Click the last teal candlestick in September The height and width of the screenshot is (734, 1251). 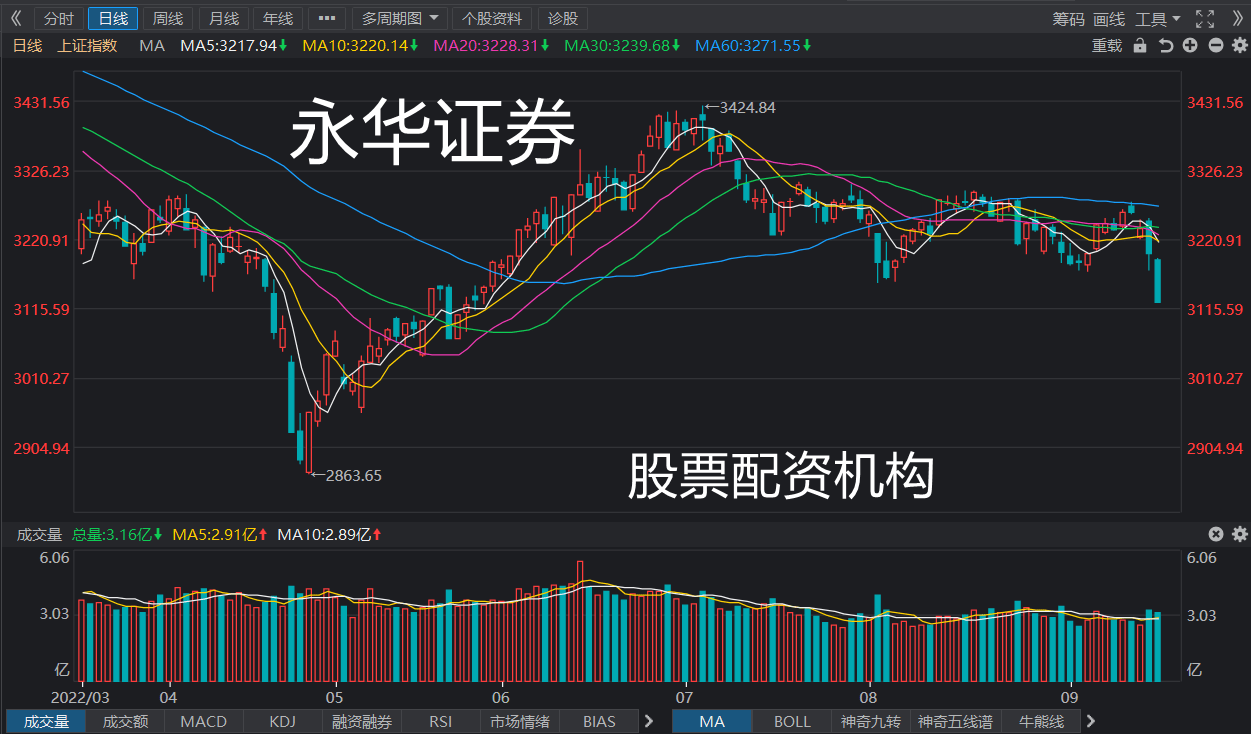coord(1158,280)
